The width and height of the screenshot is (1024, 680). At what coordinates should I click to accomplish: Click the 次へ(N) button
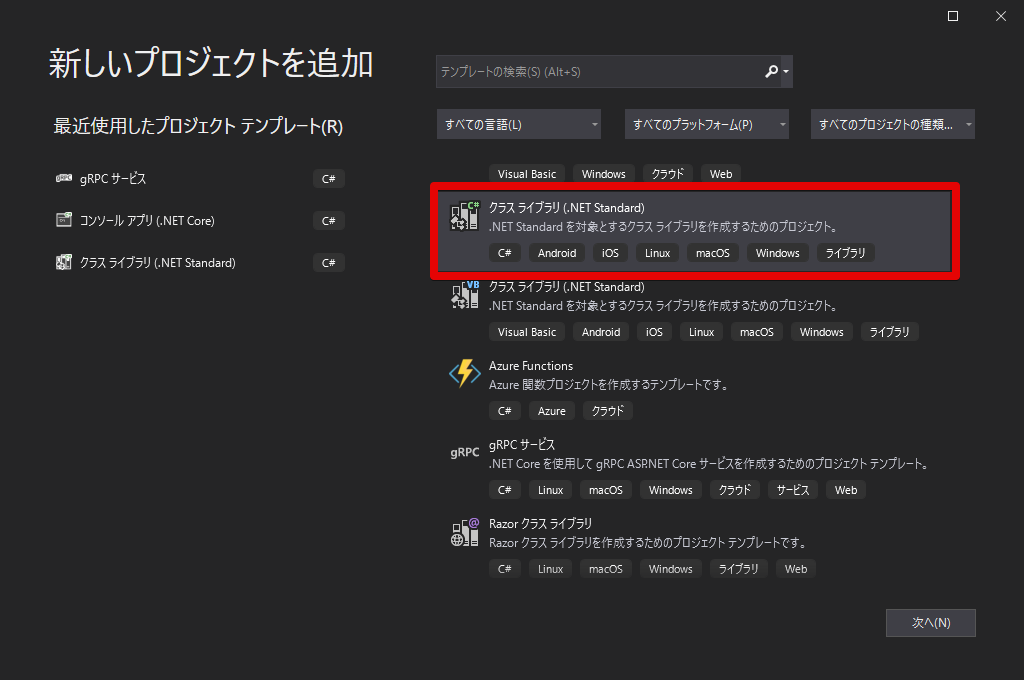931,623
